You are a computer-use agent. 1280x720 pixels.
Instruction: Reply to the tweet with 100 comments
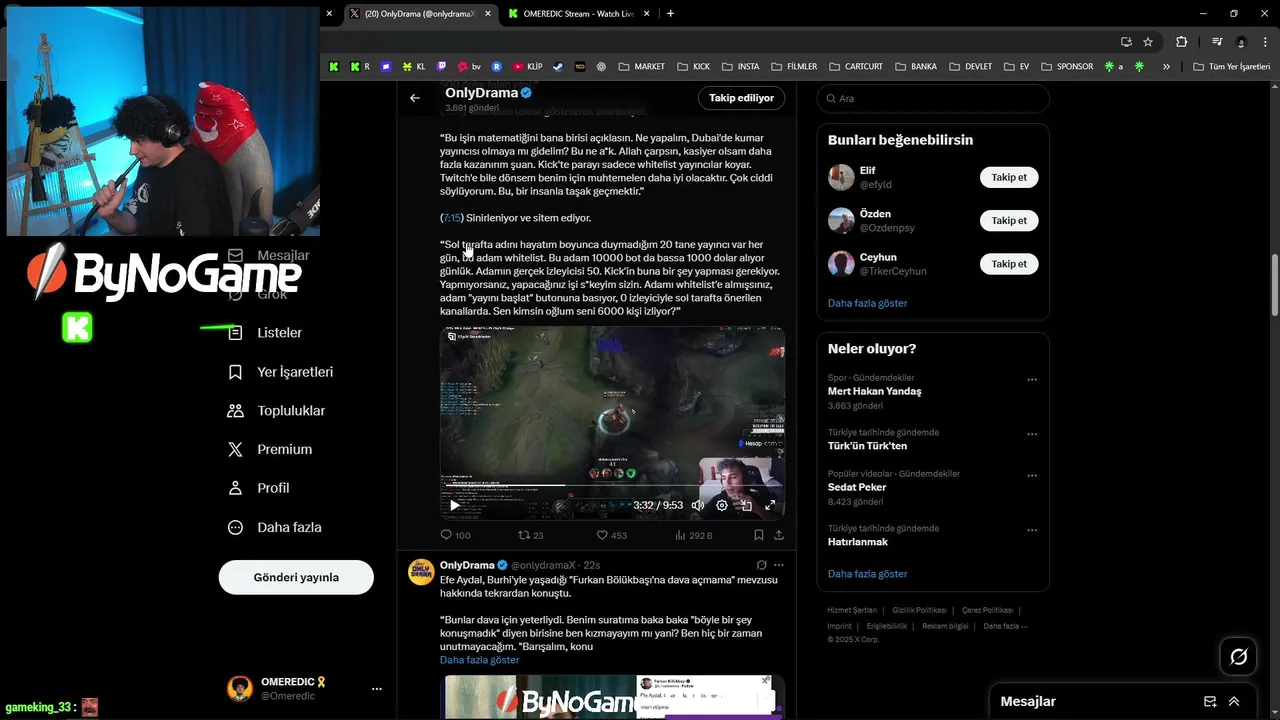[x=456, y=535]
